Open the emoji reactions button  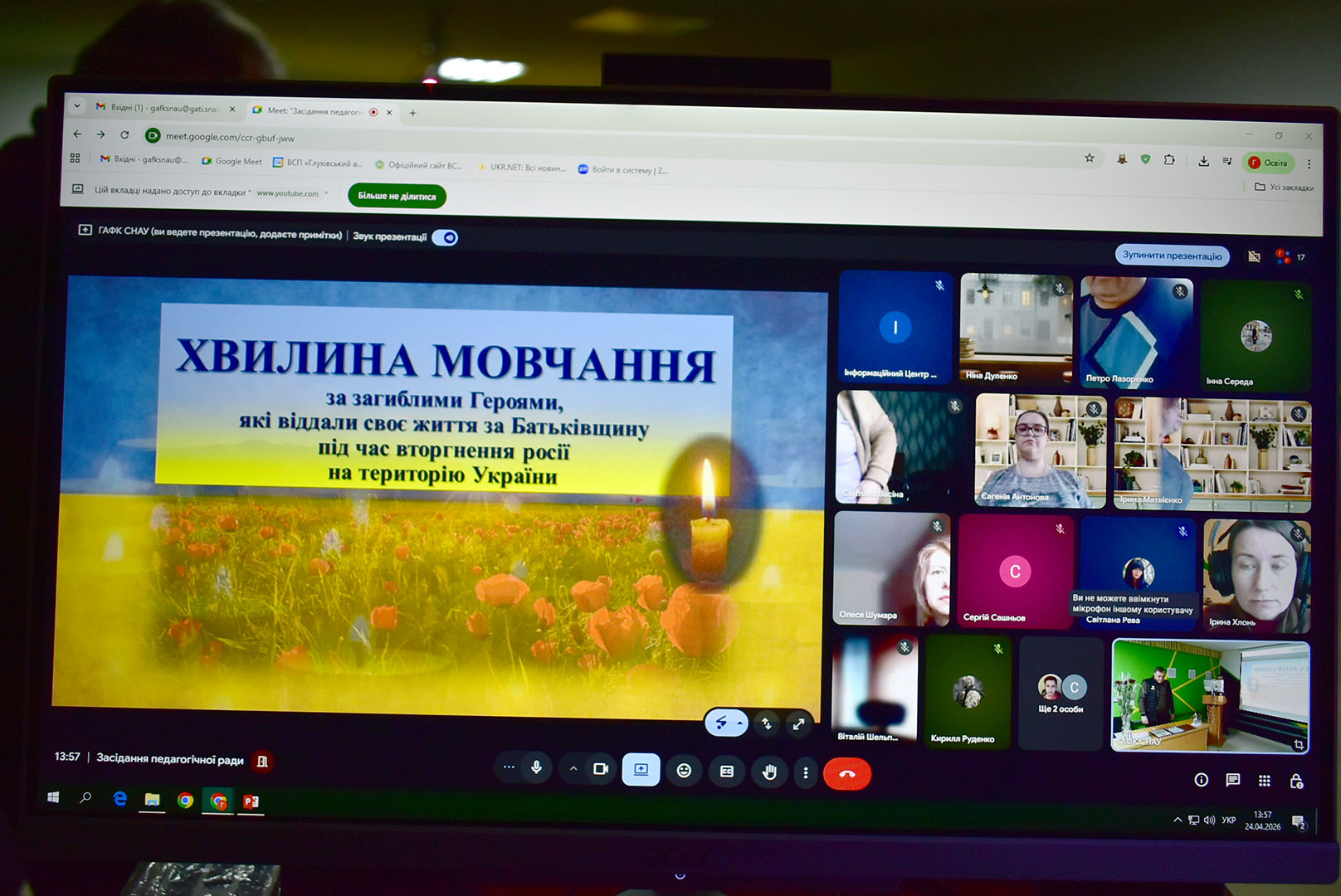coord(684,771)
